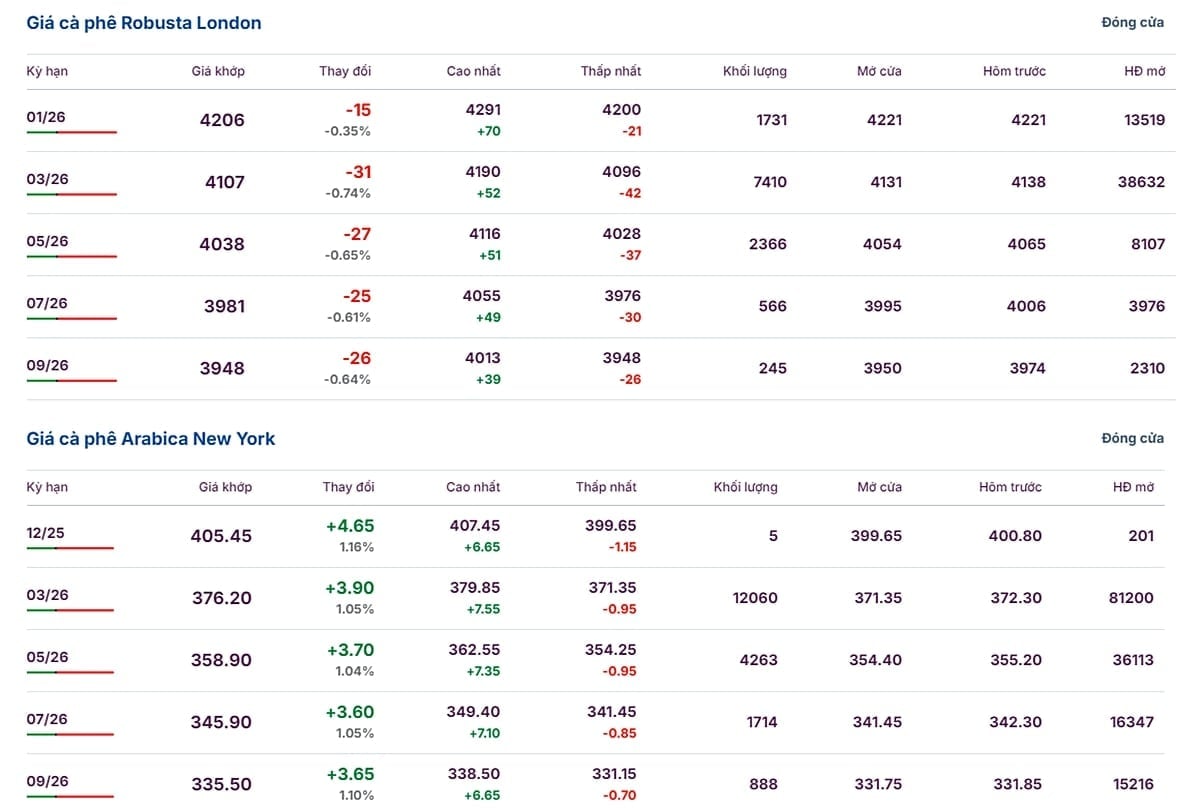Click matched price 376.20 for Arabica 03/26

222,598
